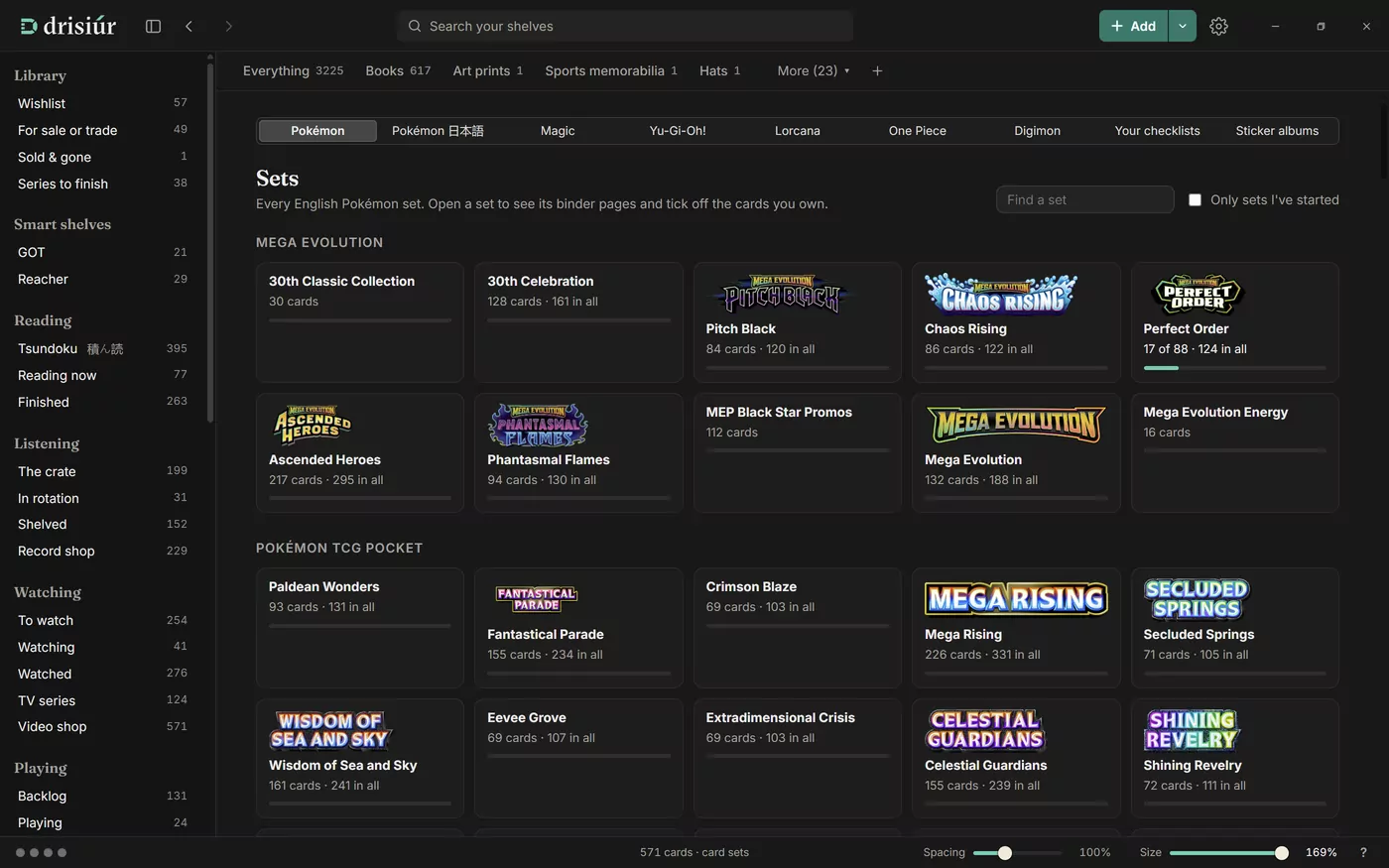This screenshot has height=868, width=1389.
Task: Select the Yu-Gi-Oh! segment tab
Action: pos(678,131)
